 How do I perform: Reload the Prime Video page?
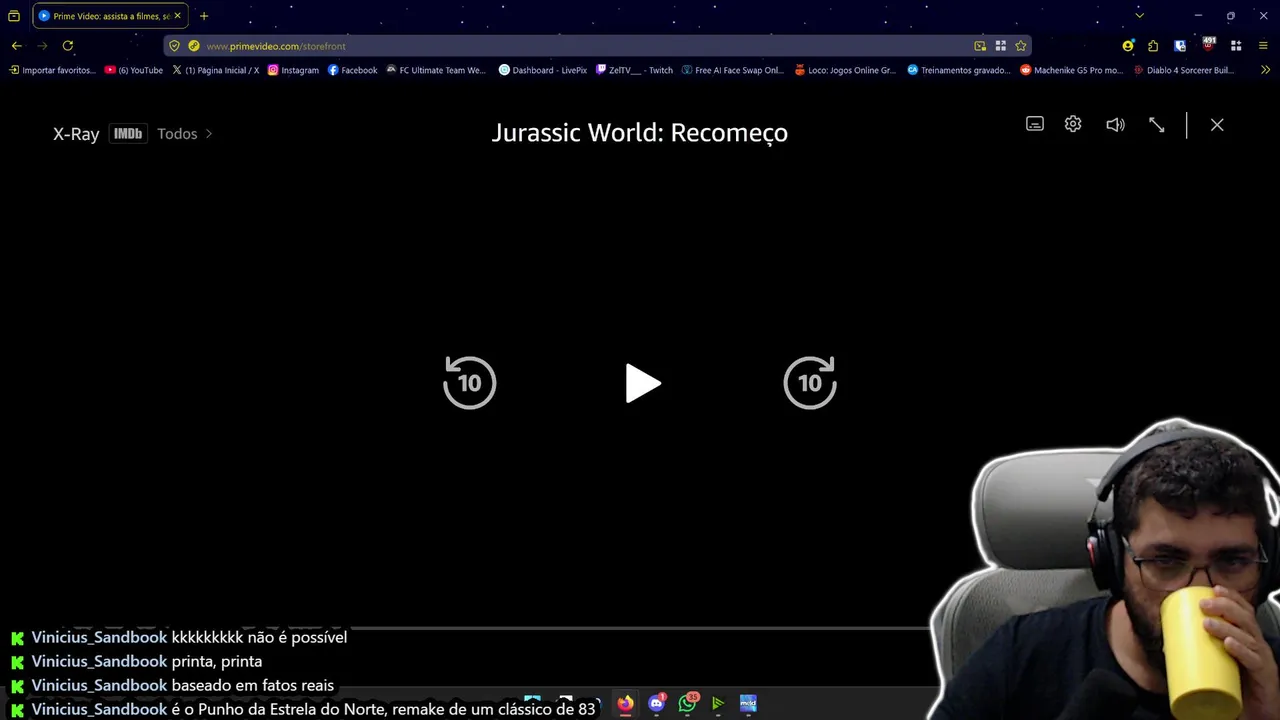pyautogui.click(x=68, y=45)
